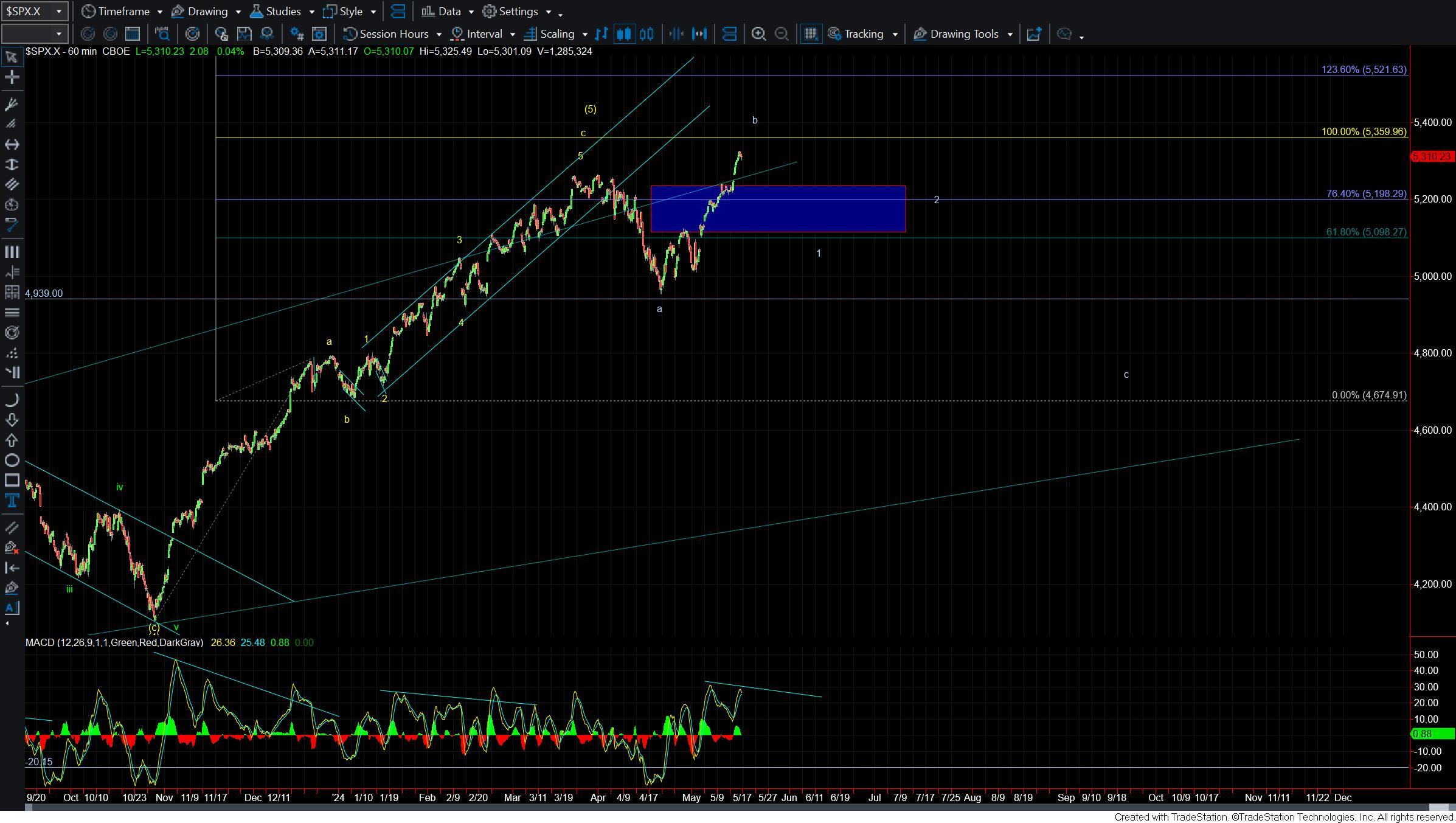Screen dimensions: 1456x823
Task: Choose the vertical double-arrow measure tool
Action: (12, 164)
